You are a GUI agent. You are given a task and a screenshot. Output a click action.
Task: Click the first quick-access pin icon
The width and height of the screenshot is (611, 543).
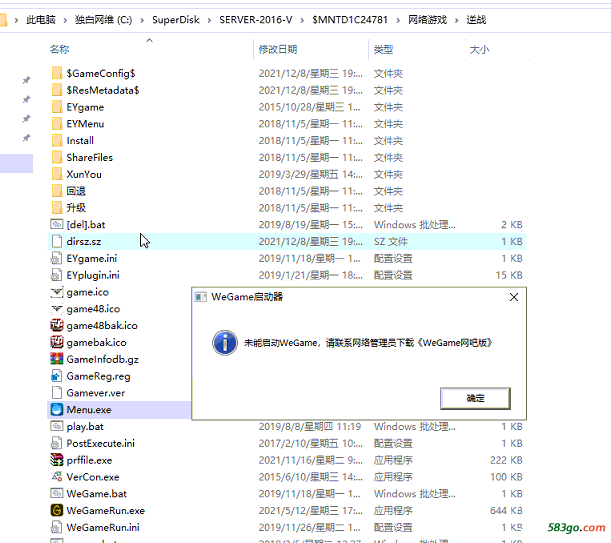(x=26, y=80)
